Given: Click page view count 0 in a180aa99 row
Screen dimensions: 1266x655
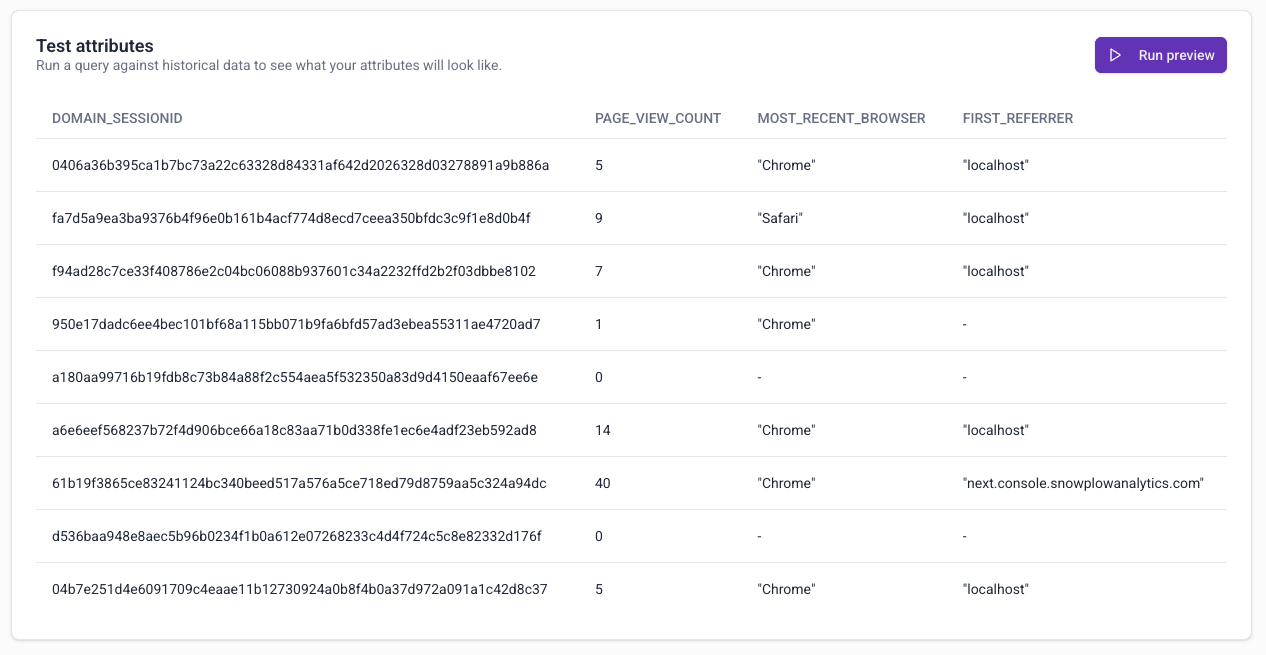Looking at the screenshot, I should point(599,377).
